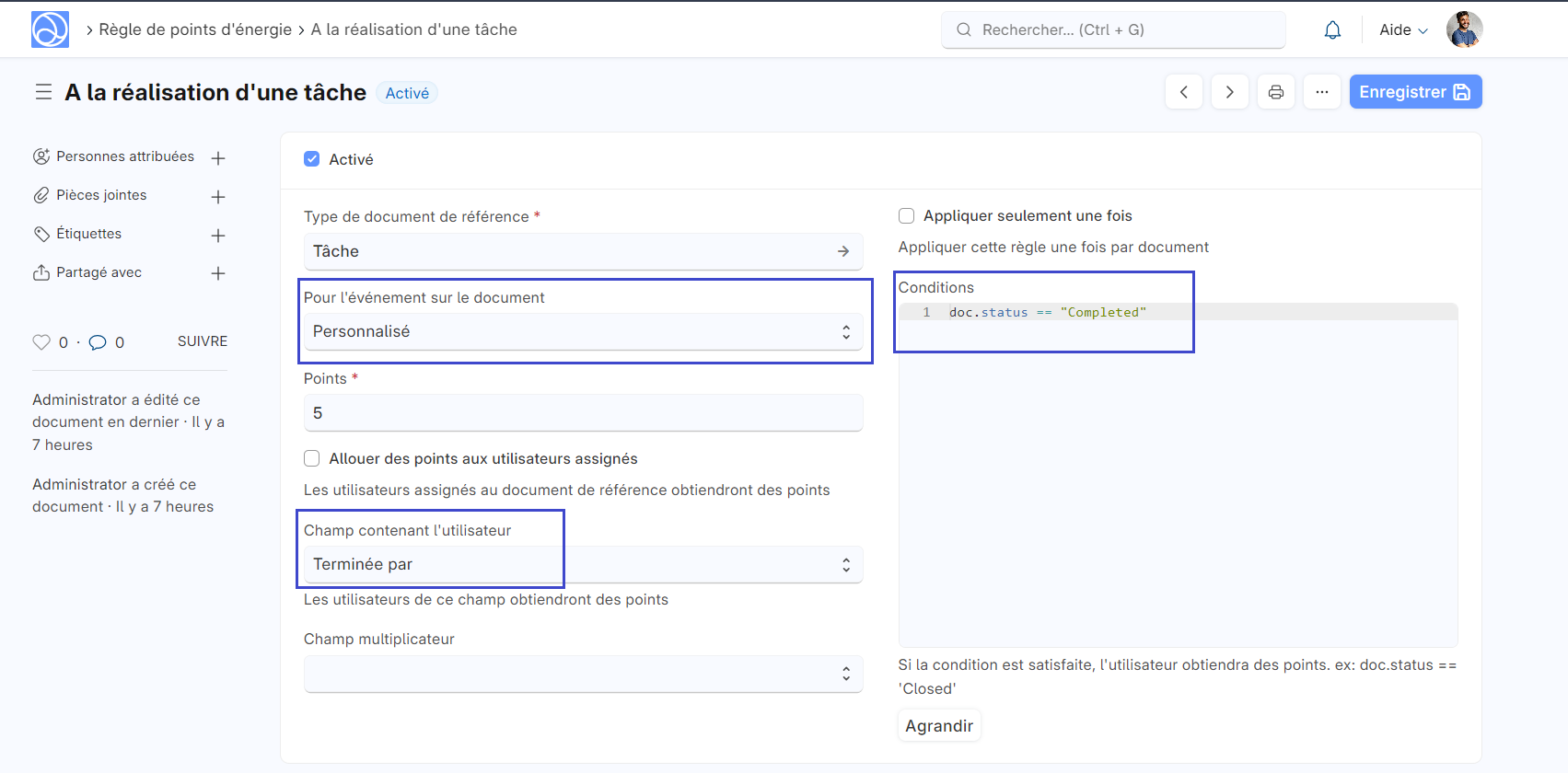The width and height of the screenshot is (1568, 773).
Task: Expand the Champ contenant l'utilisateur dropdown
Action: click(x=583, y=565)
